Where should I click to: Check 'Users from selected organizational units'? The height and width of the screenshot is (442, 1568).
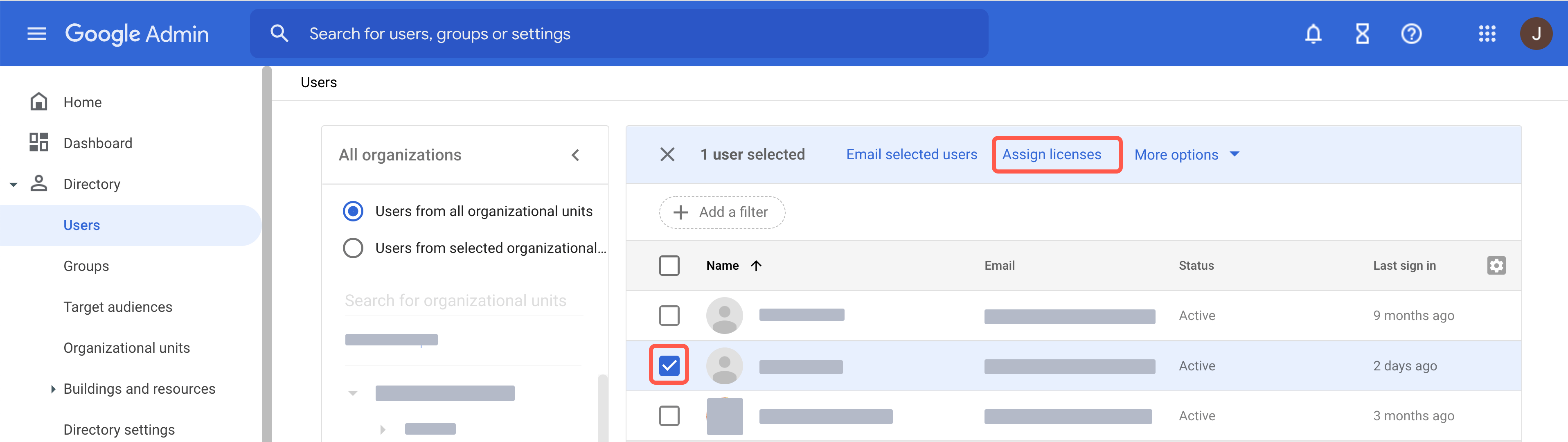(353, 248)
